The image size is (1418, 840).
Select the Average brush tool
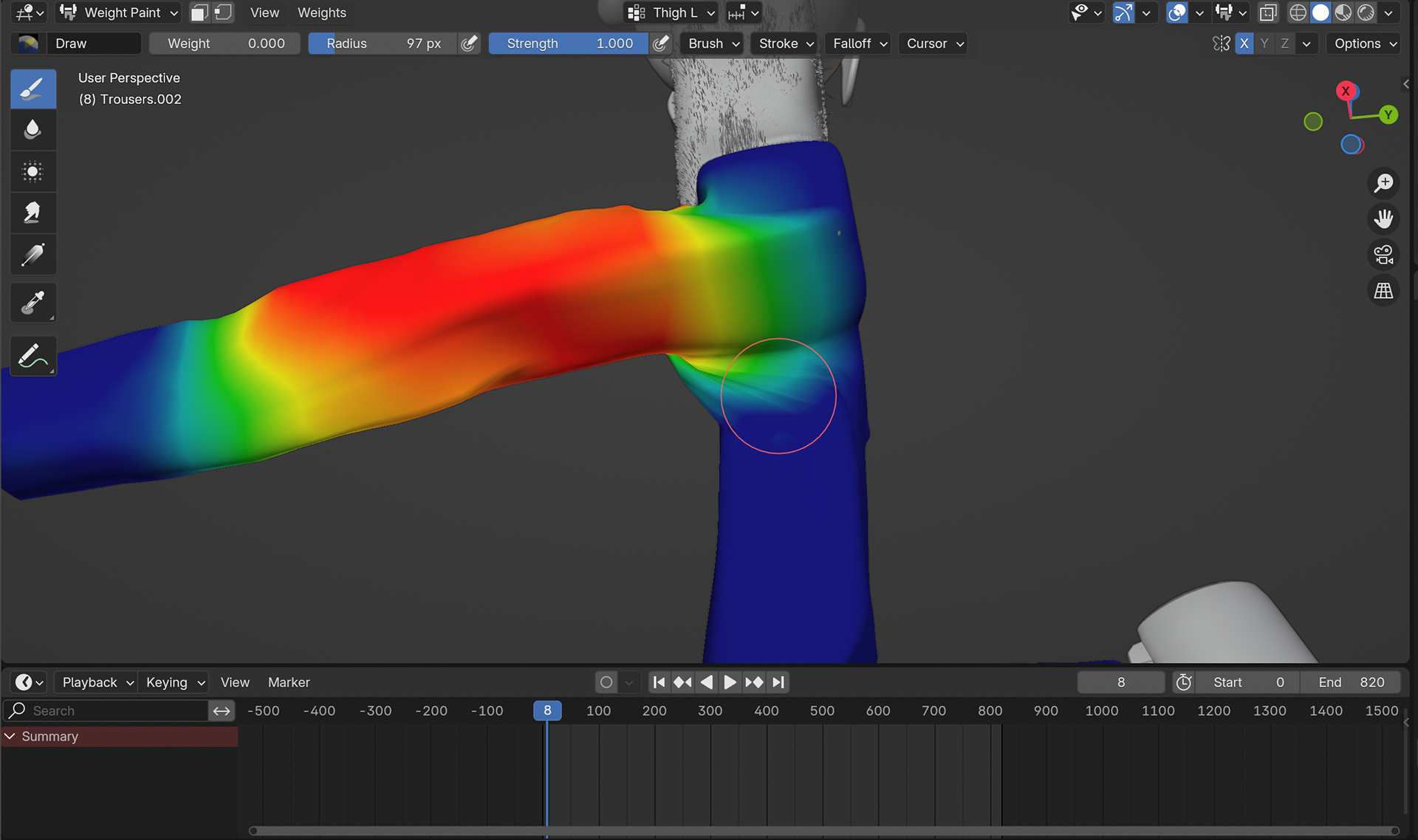[x=32, y=172]
